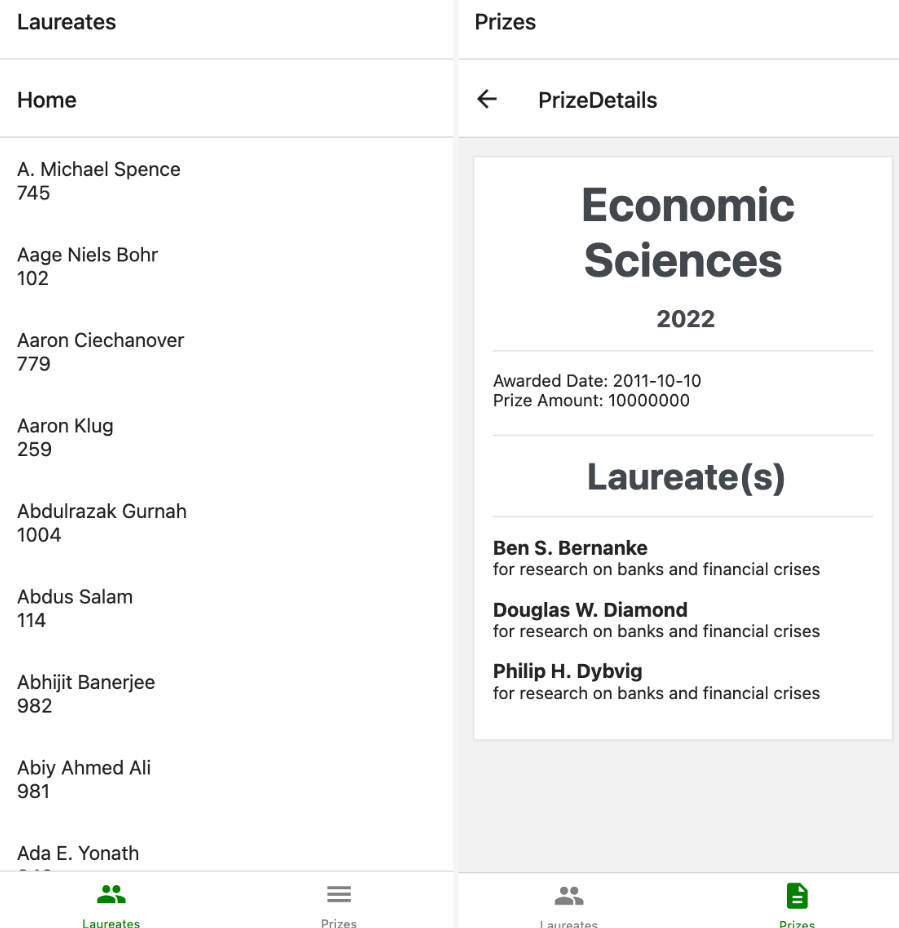The width and height of the screenshot is (899, 928).
Task: Select Philip H. Dybvig laureate
Action: pyautogui.click(x=567, y=672)
